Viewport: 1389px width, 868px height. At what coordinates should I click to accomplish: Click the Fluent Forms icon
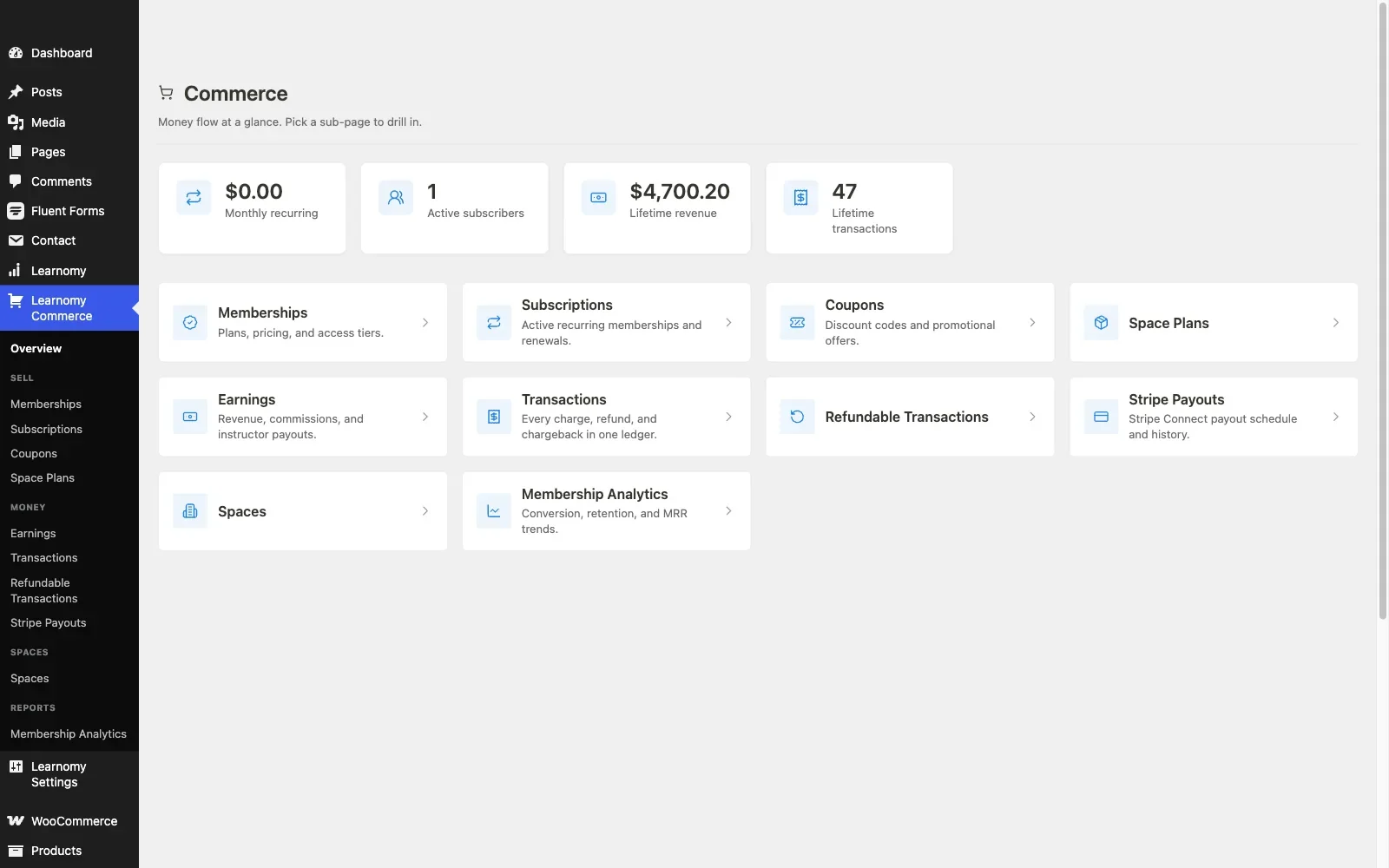coord(16,211)
